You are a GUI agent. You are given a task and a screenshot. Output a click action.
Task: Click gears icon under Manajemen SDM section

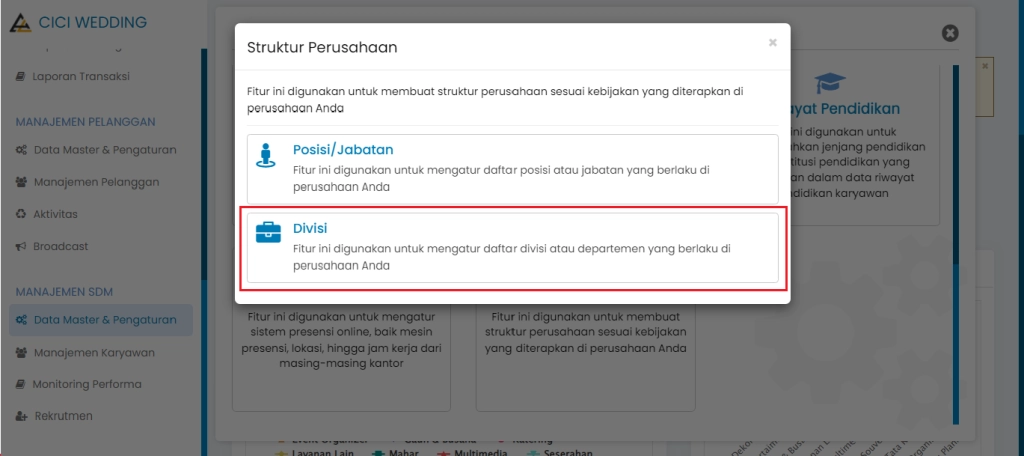(21, 320)
